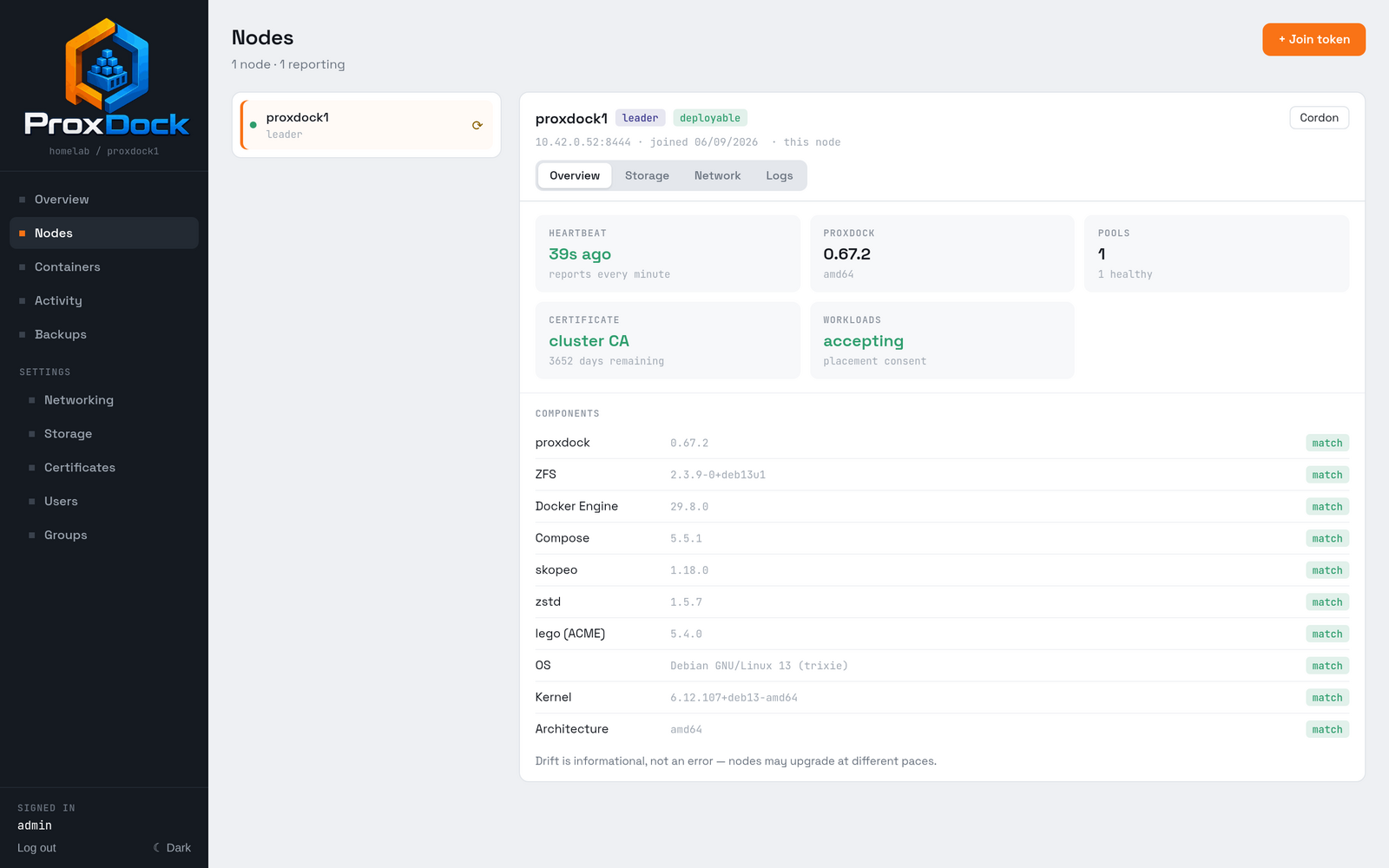Viewport: 1389px width, 868px height.
Task: Click the match badge in the proxdock row
Action: pos(1327,444)
